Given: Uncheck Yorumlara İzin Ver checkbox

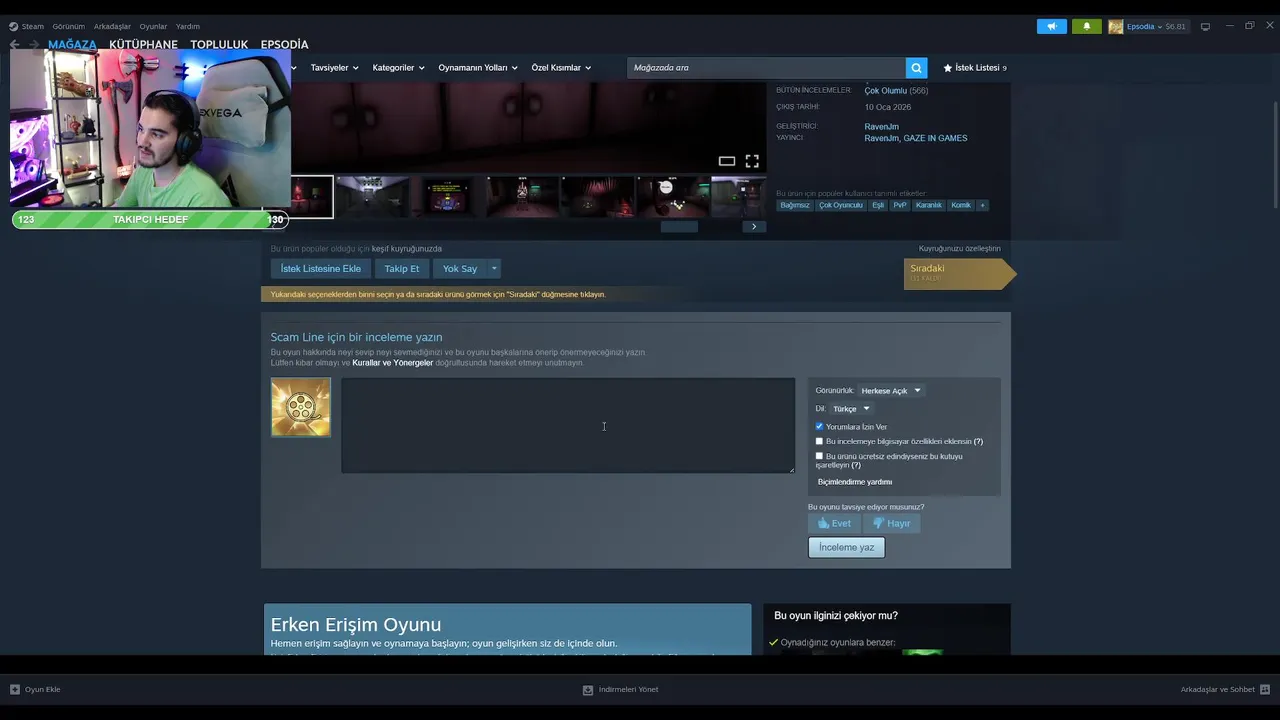Looking at the screenshot, I should coord(819,426).
